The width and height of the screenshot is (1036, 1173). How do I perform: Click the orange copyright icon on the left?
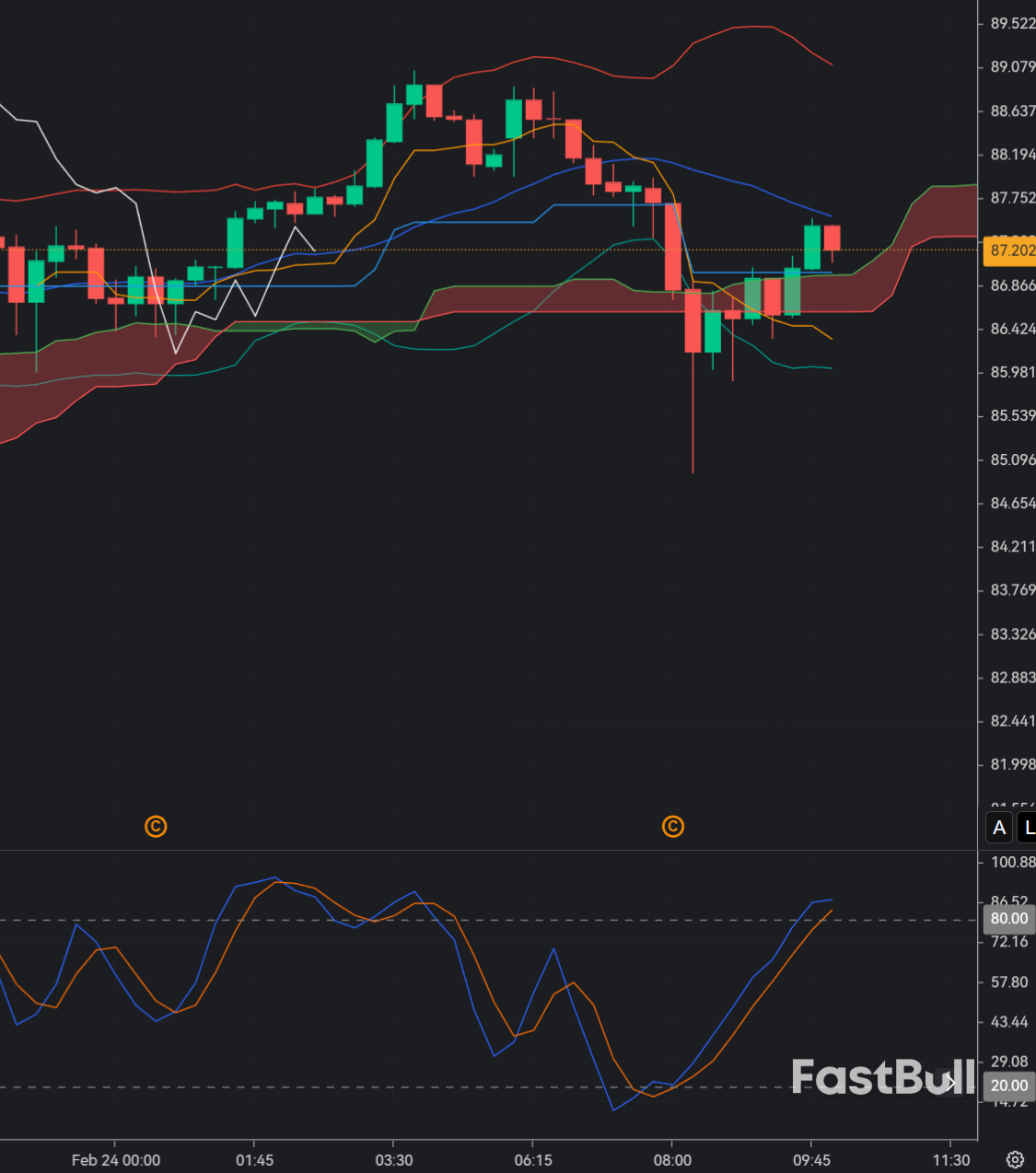tap(156, 827)
